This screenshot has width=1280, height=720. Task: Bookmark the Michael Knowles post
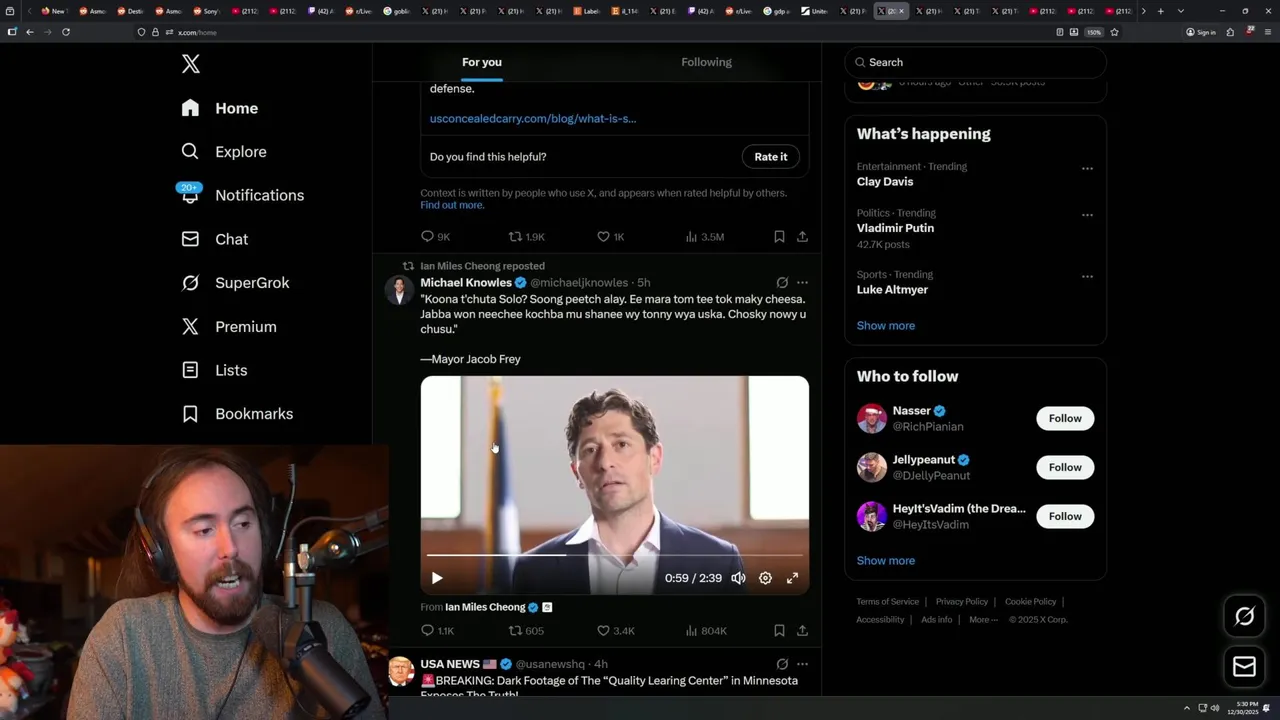click(x=779, y=631)
